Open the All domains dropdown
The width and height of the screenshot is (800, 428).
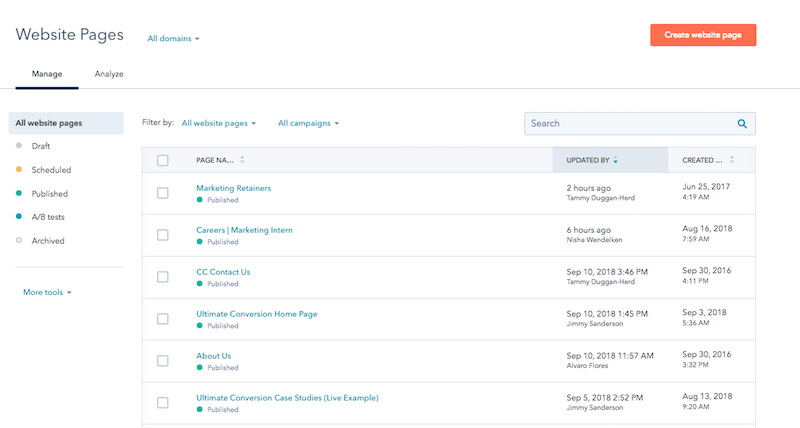coord(173,39)
